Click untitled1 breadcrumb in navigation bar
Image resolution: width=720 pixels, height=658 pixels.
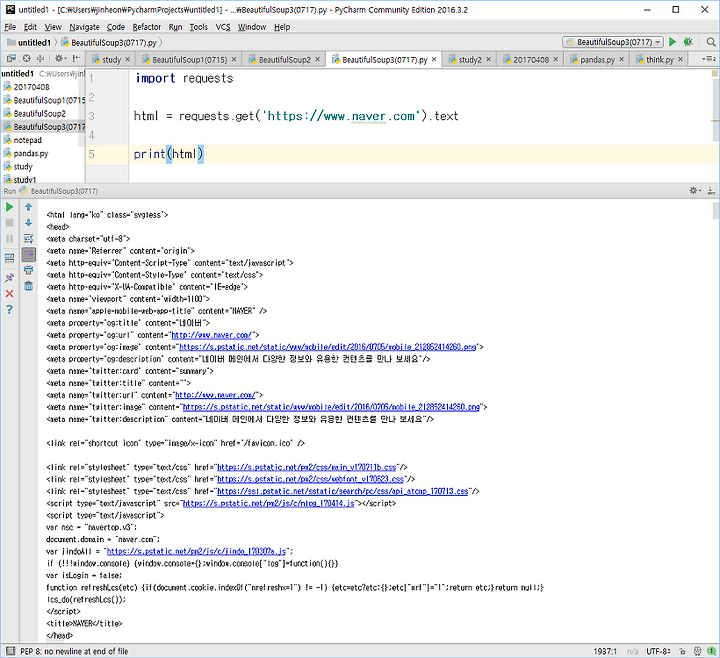tap(29, 43)
